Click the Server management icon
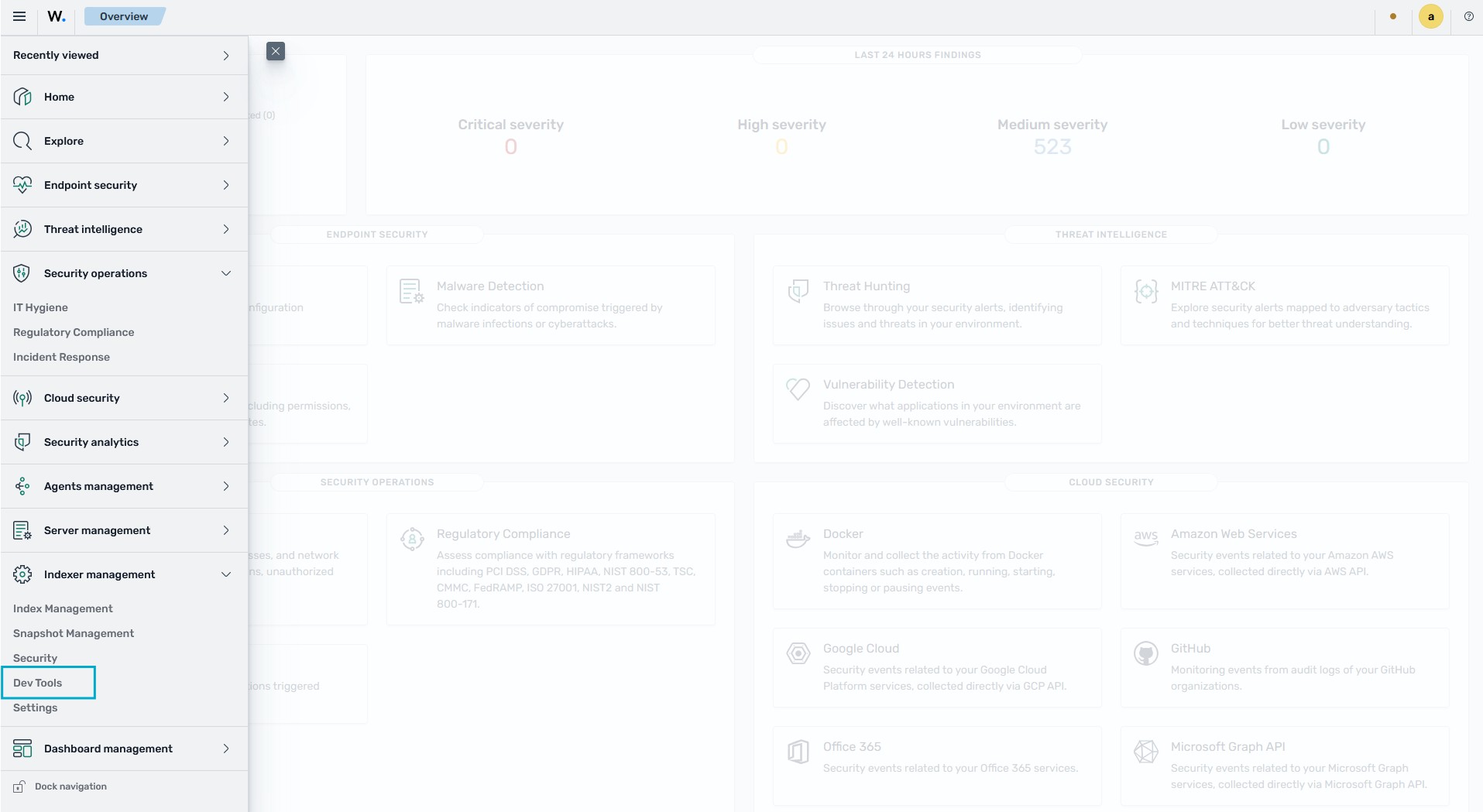Viewport: 1483px width, 812px height. click(x=22, y=530)
